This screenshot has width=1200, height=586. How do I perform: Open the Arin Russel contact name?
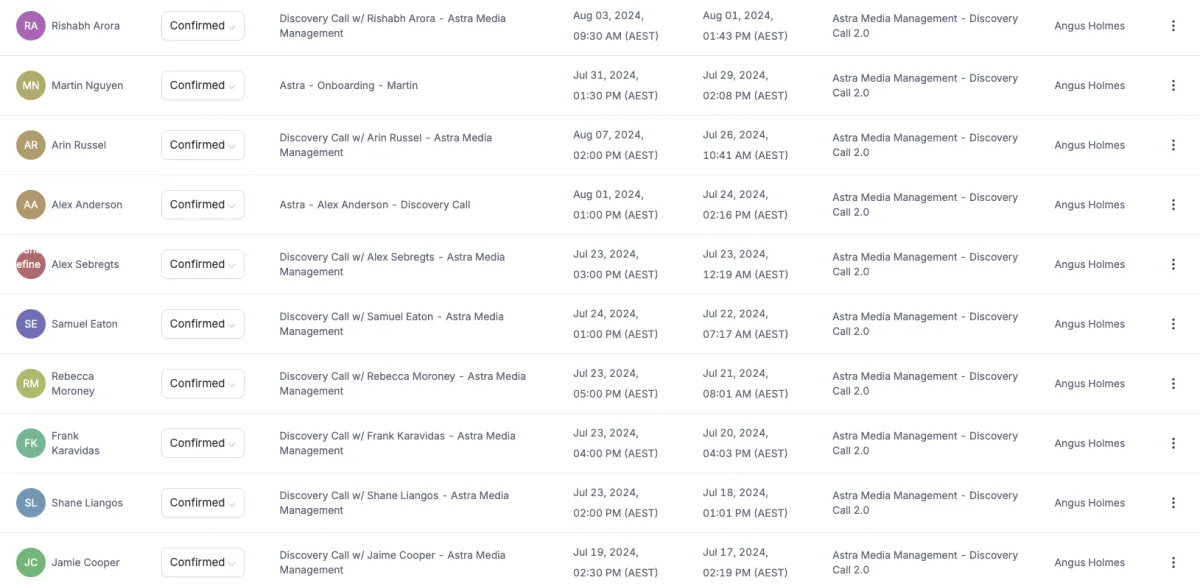[79, 145]
